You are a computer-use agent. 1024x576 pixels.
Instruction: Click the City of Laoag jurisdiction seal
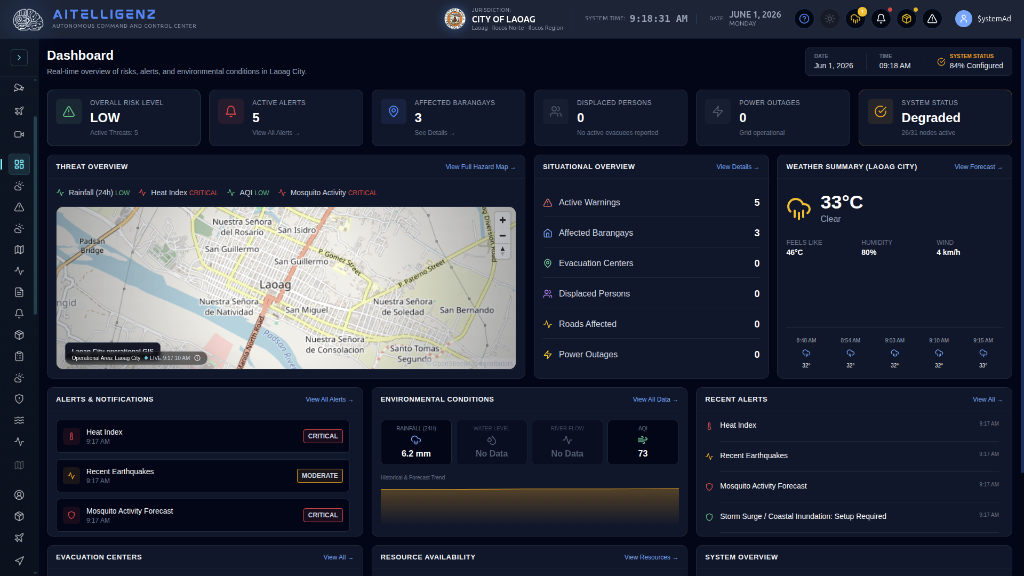(x=455, y=19)
